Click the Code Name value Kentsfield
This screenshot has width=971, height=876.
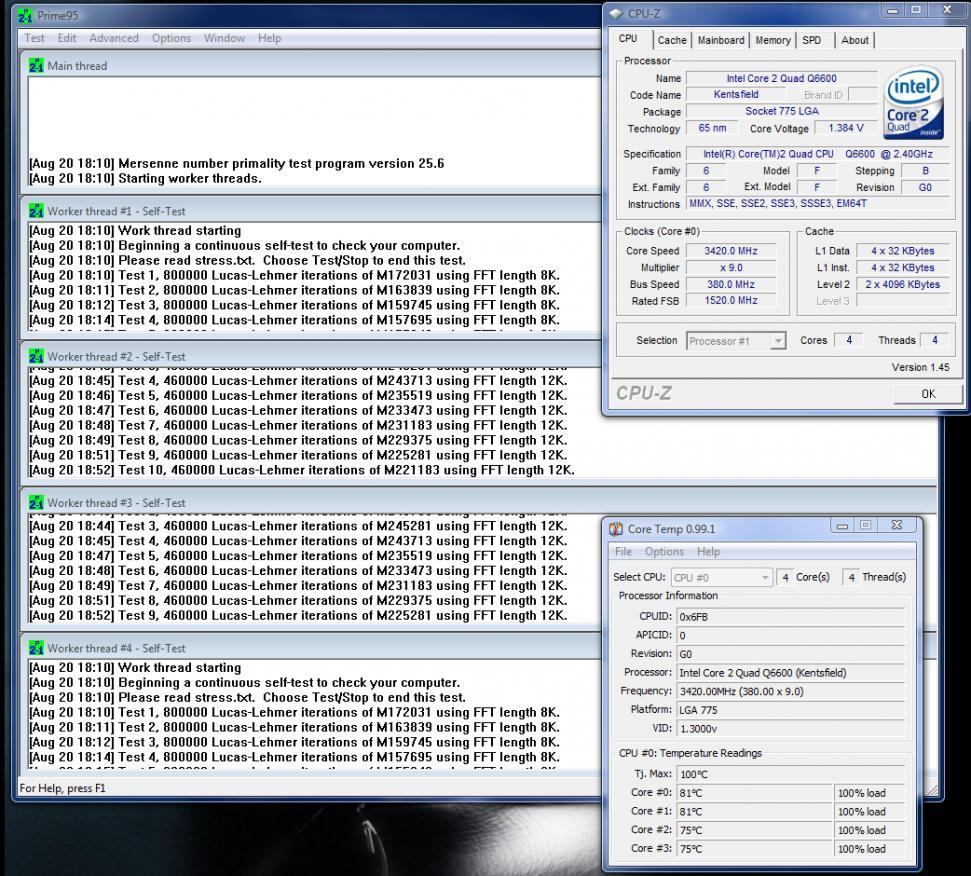pos(736,94)
